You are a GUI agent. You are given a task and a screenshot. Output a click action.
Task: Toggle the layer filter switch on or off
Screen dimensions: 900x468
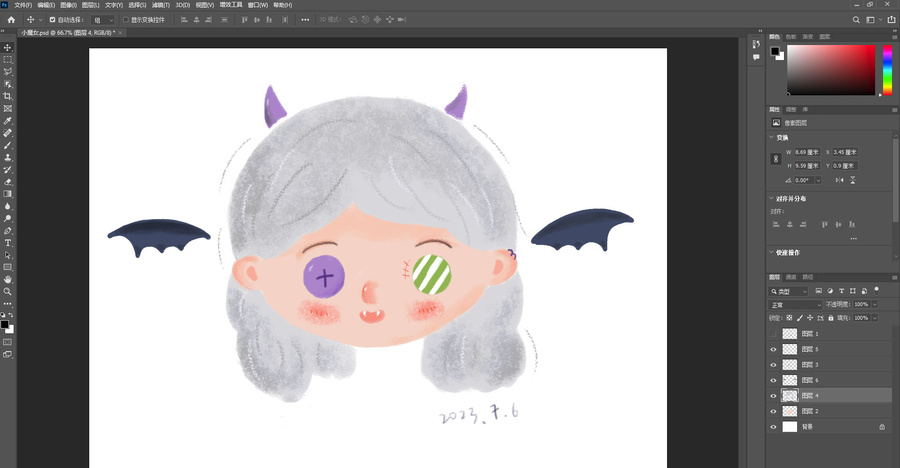pos(876,290)
